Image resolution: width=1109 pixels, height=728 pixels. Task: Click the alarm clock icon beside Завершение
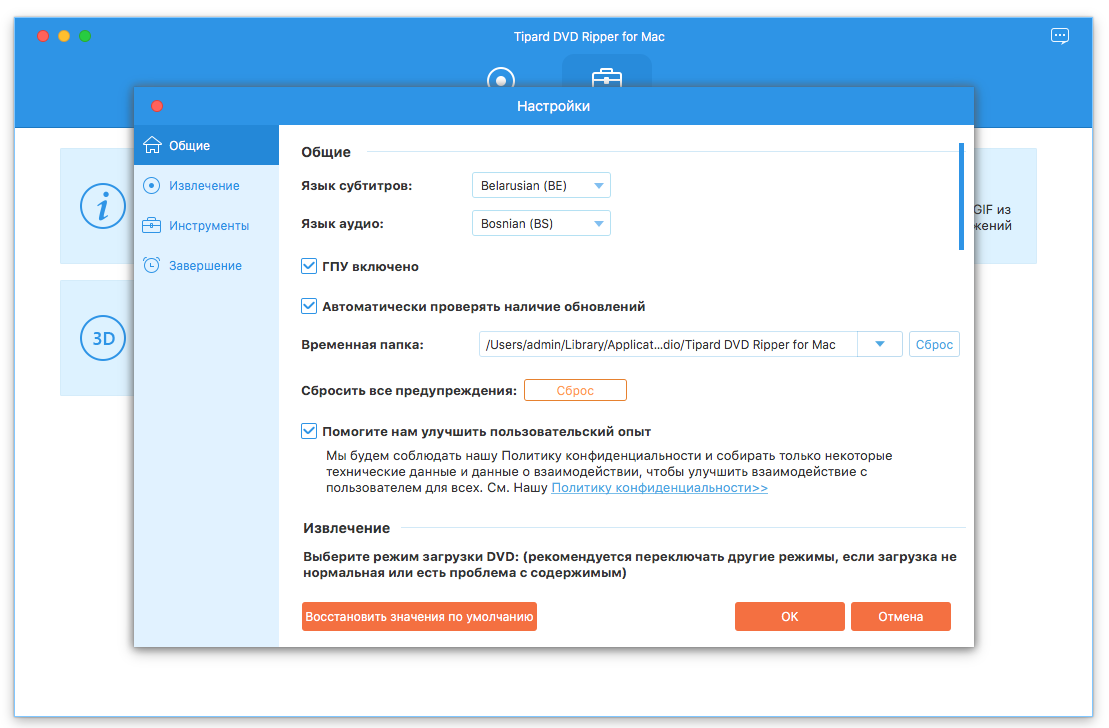coord(152,265)
